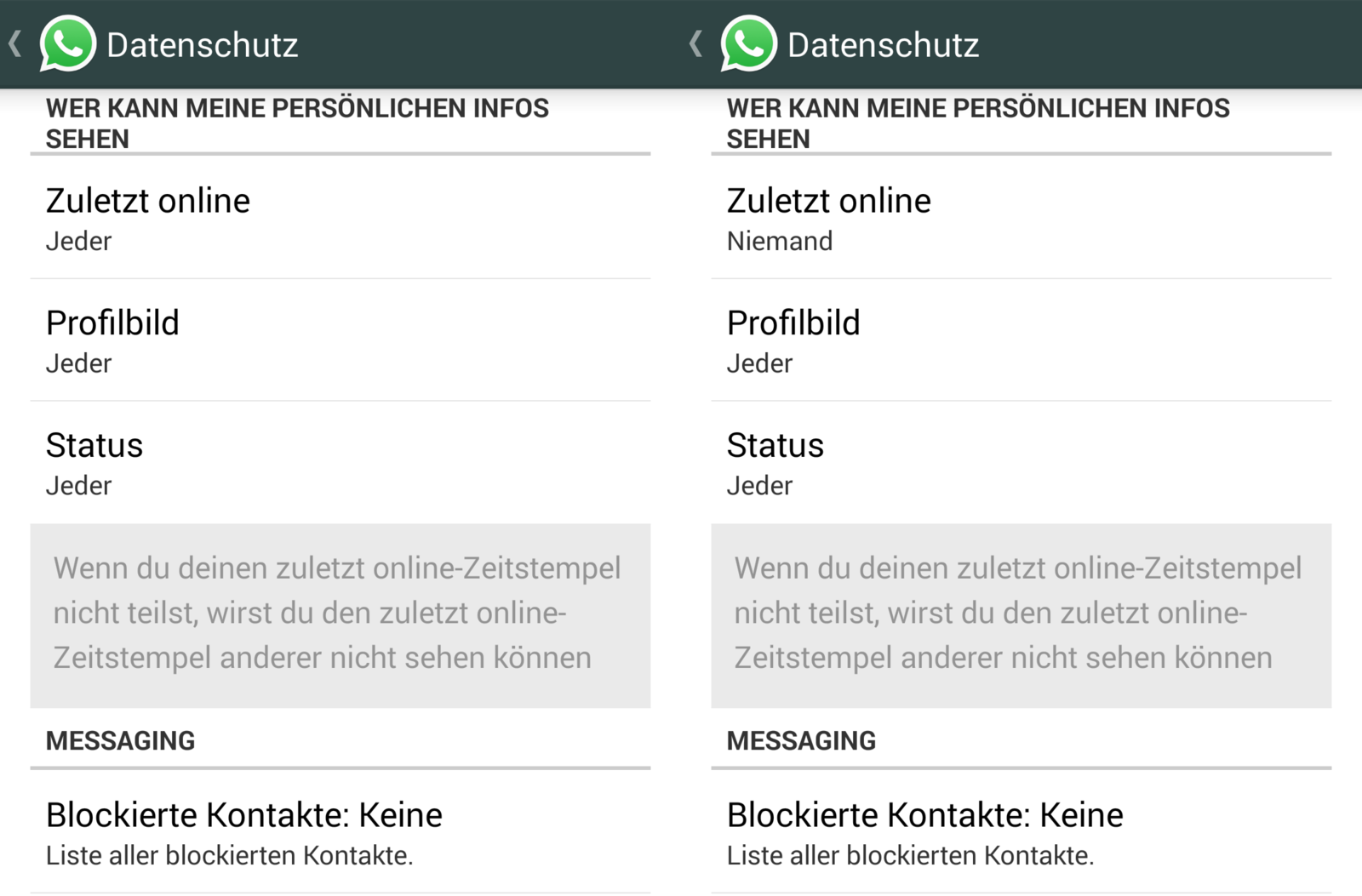Open 'Zuletzt online' setting showing Niemand
1362x896 pixels.
pyautogui.click(x=1021, y=219)
